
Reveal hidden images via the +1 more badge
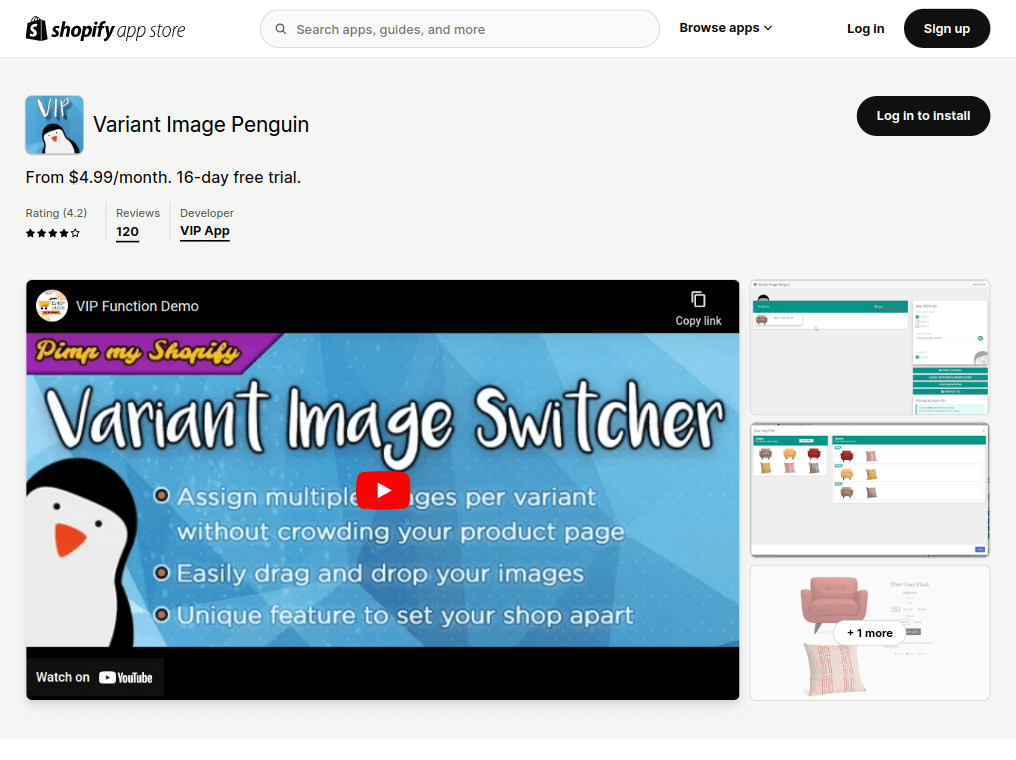pyautogui.click(x=869, y=633)
